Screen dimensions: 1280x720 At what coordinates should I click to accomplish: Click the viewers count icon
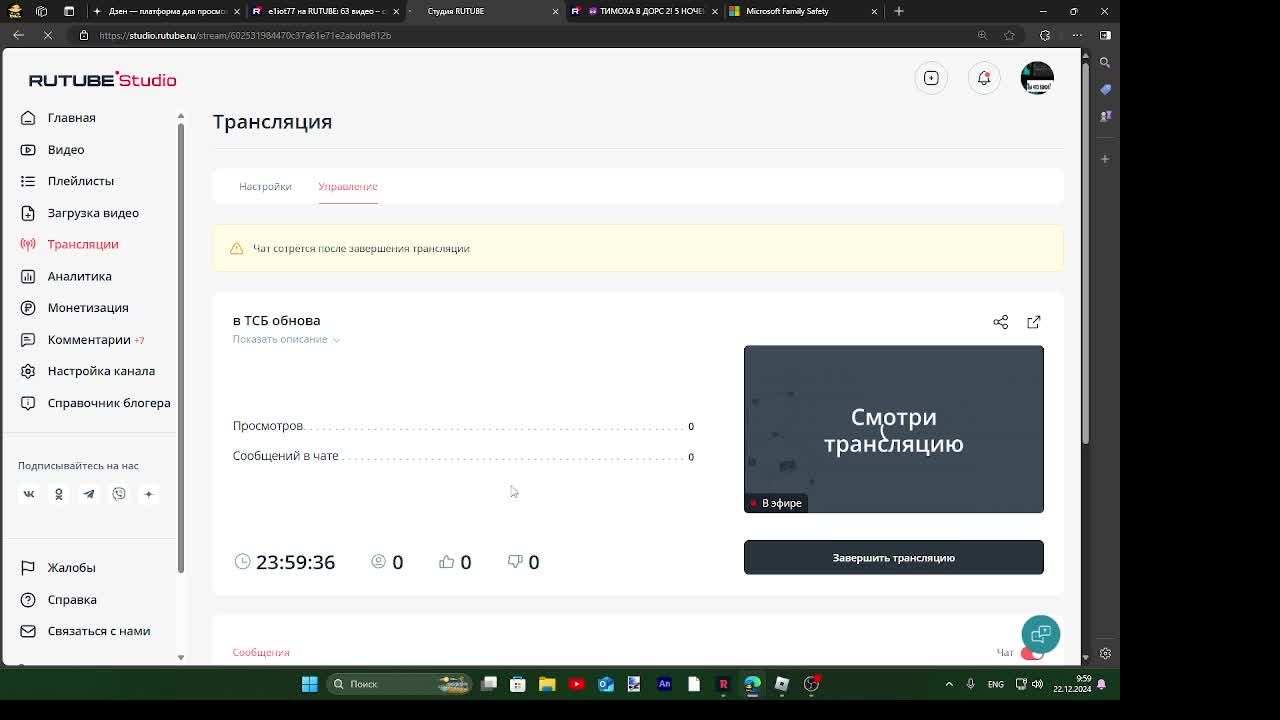379,562
